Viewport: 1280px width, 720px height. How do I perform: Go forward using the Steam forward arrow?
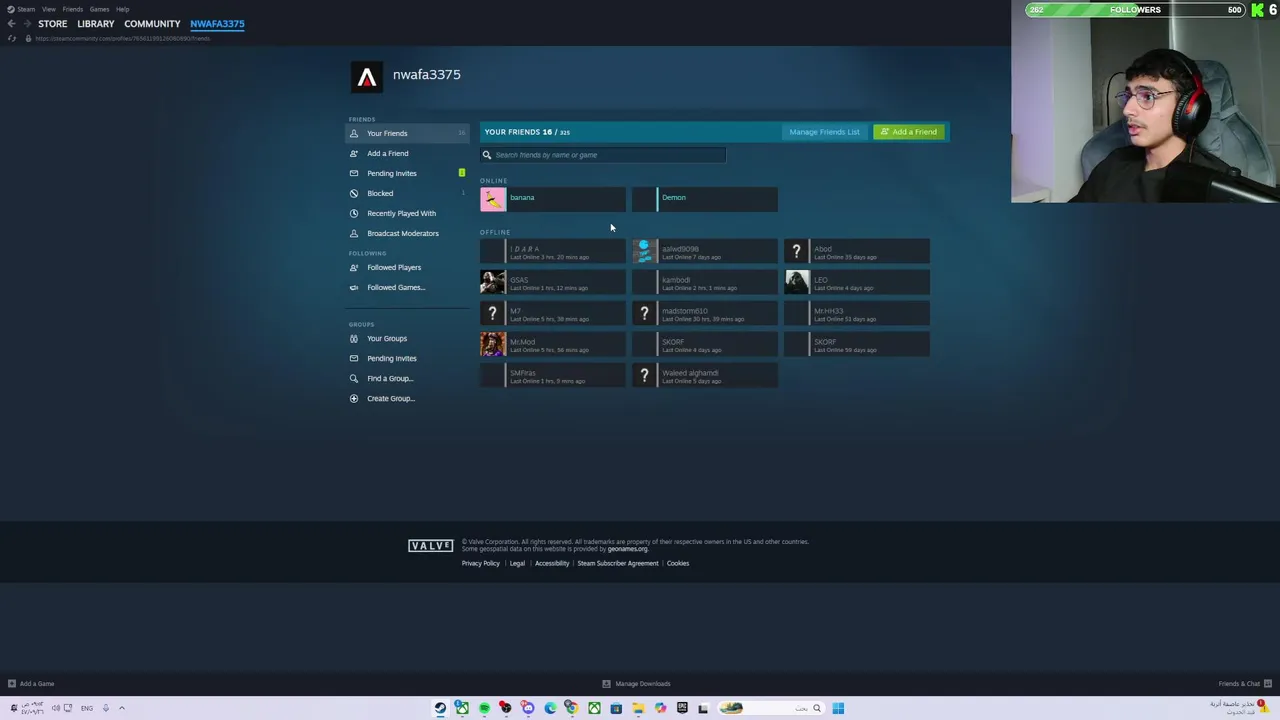point(27,24)
